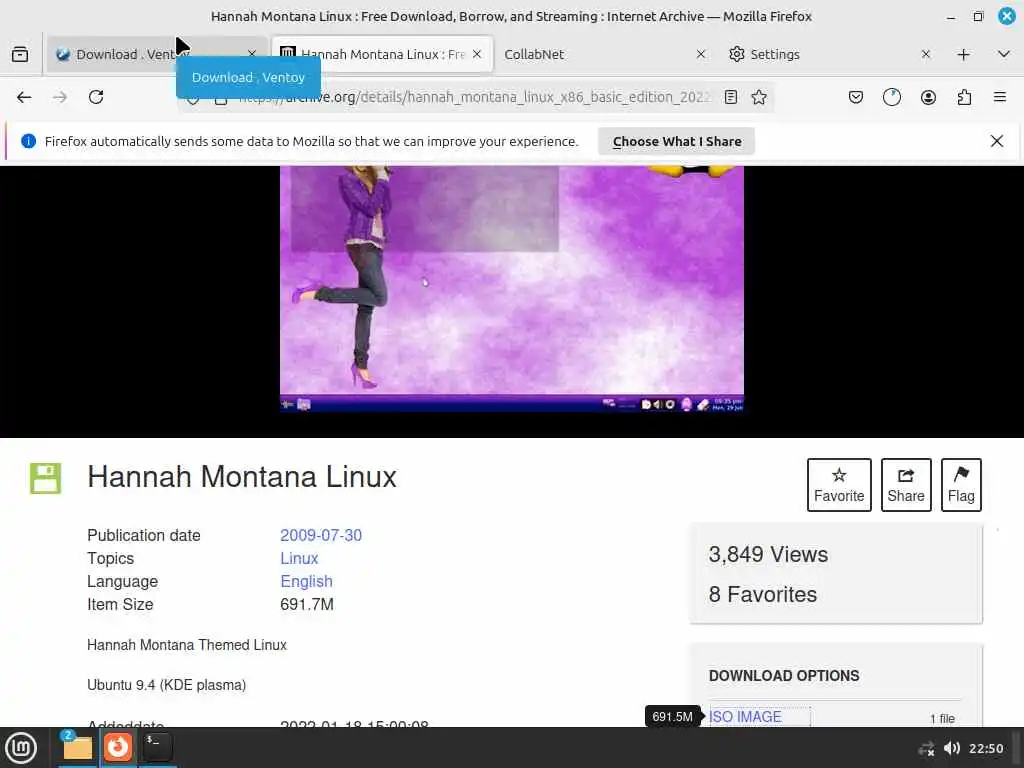Close the Settings tab

(925, 54)
